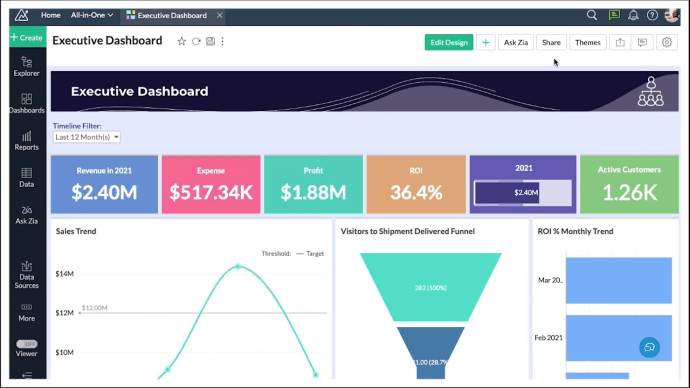Open Reports in the sidebar
Image resolution: width=690 pixels, height=388 pixels.
[x=26, y=141]
